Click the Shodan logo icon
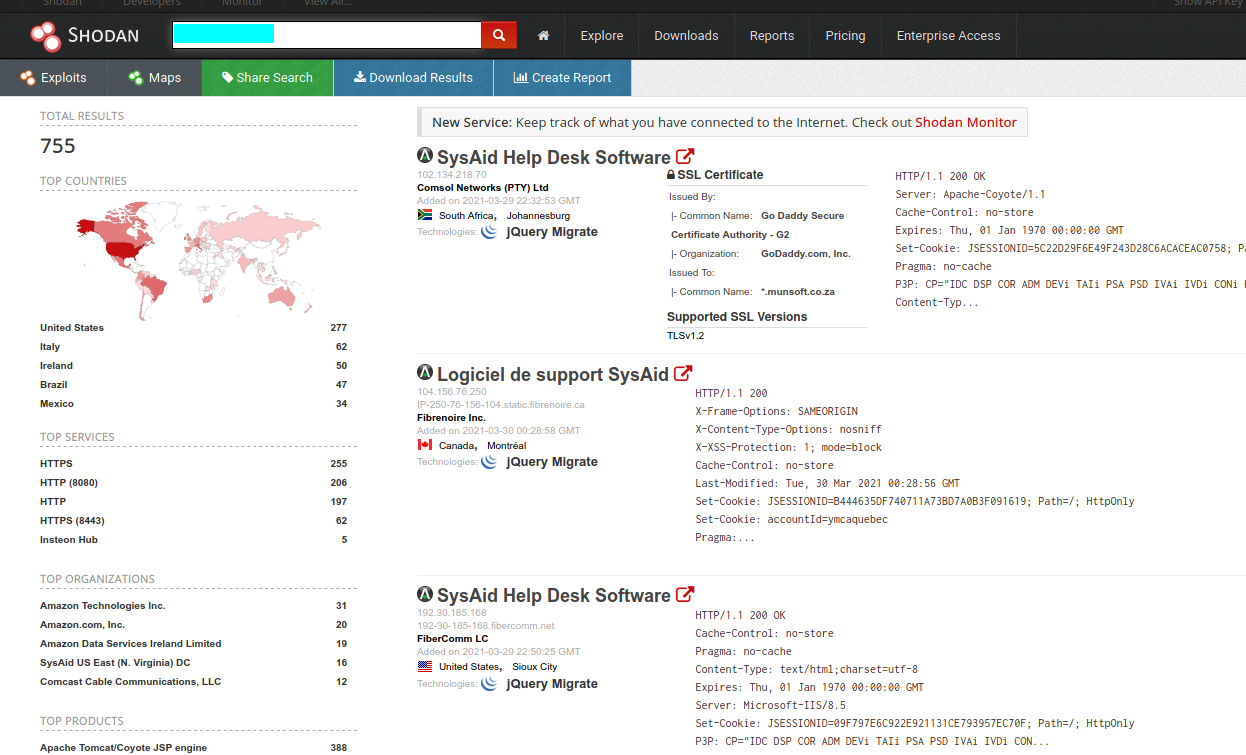The image size is (1246, 755). [x=45, y=36]
